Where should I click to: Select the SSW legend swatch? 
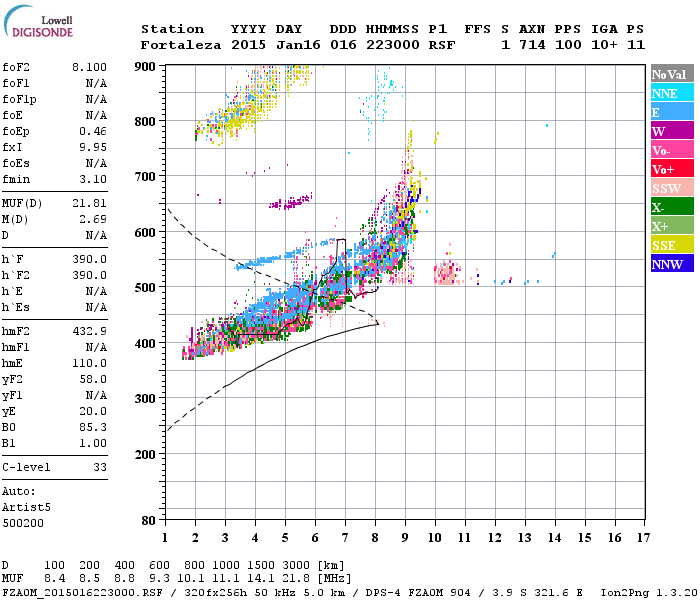tap(672, 188)
